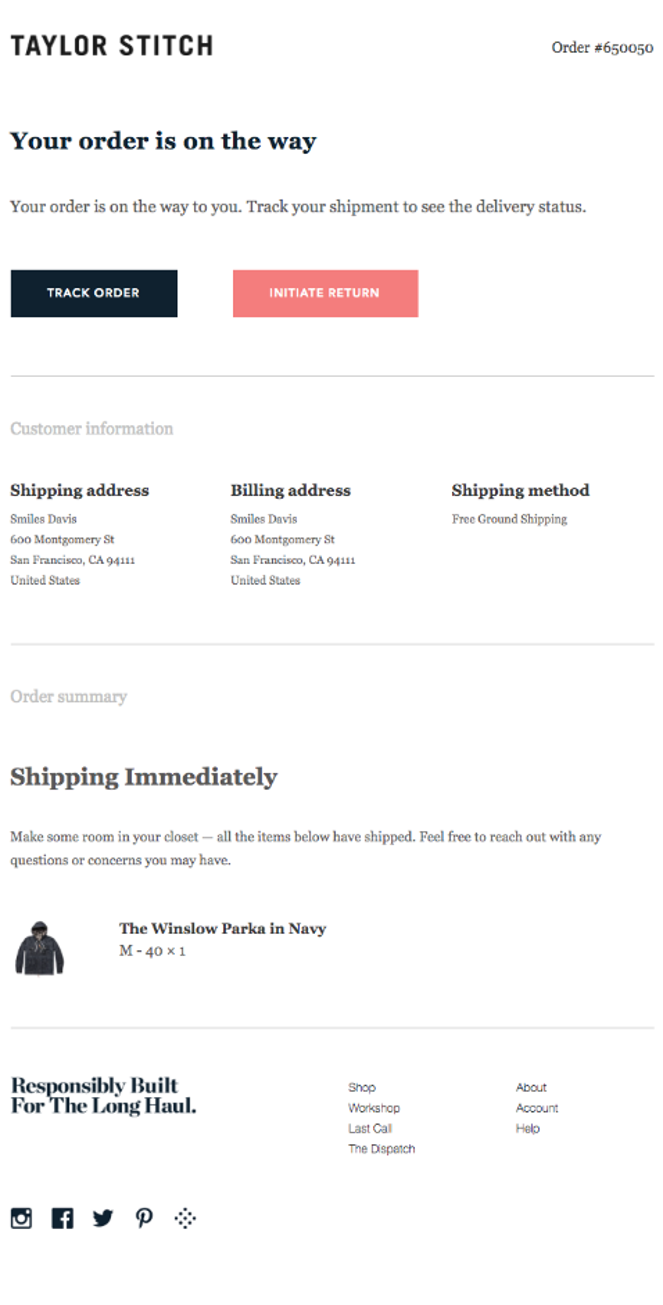The width and height of the screenshot is (663, 1305).
Task: Click The Dispatch footer link
Action: coord(381,1149)
